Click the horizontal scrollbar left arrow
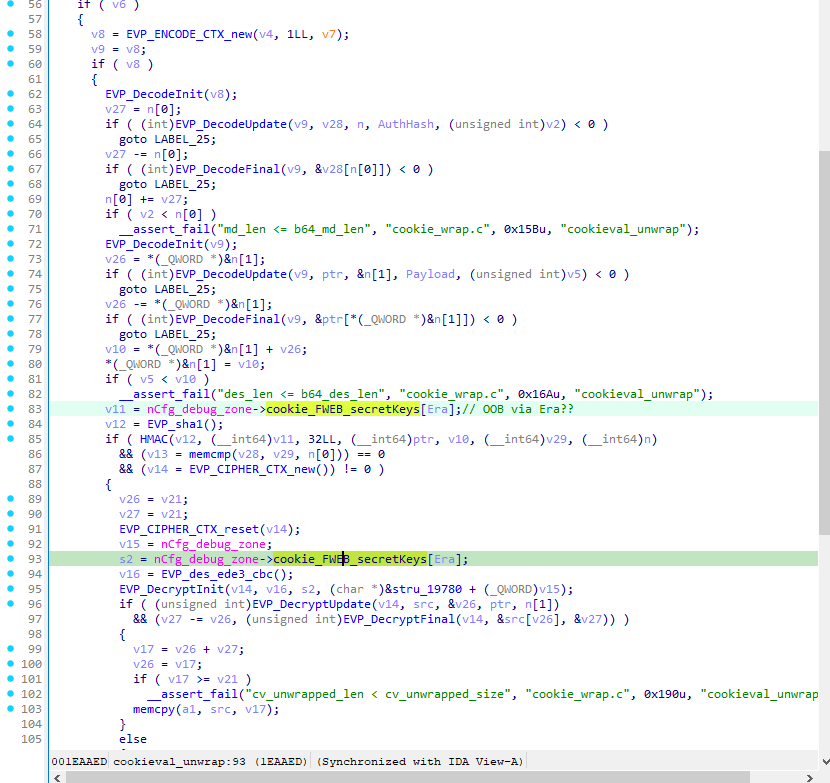The image size is (830, 783). [x=57, y=777]
